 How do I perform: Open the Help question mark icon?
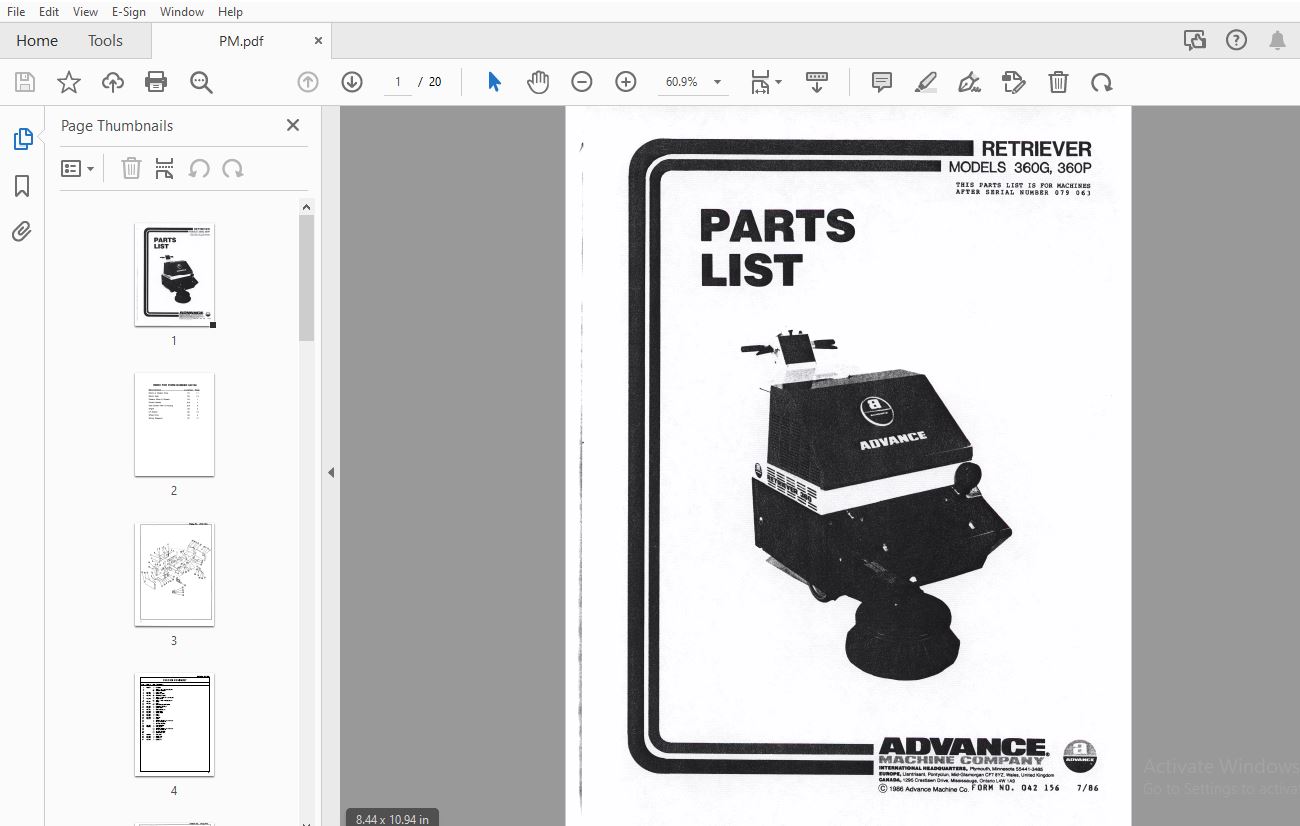pyautogui.click(x=1236, y=40)
